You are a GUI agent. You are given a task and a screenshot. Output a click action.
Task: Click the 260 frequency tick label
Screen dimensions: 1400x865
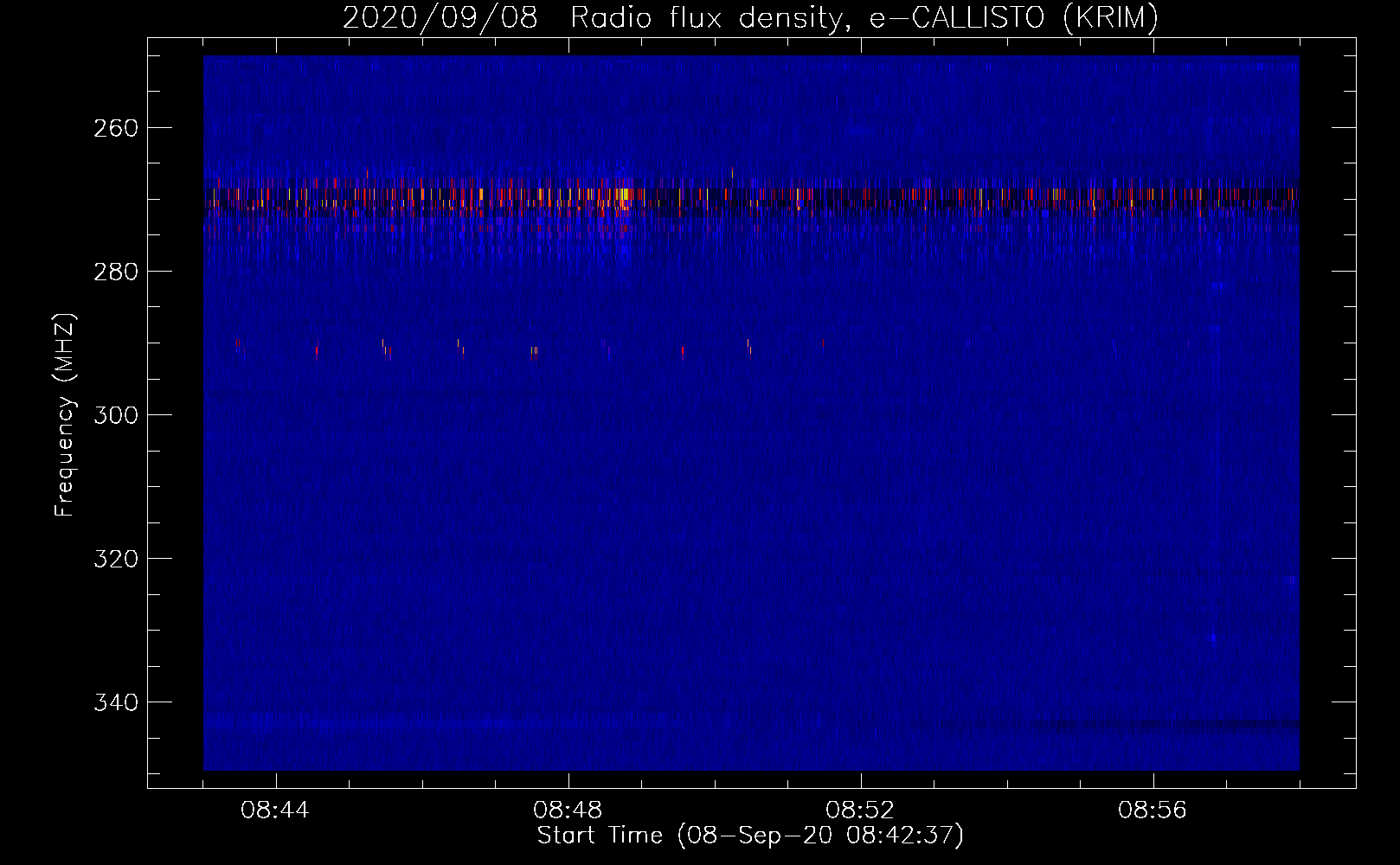[x=115, y=128]
